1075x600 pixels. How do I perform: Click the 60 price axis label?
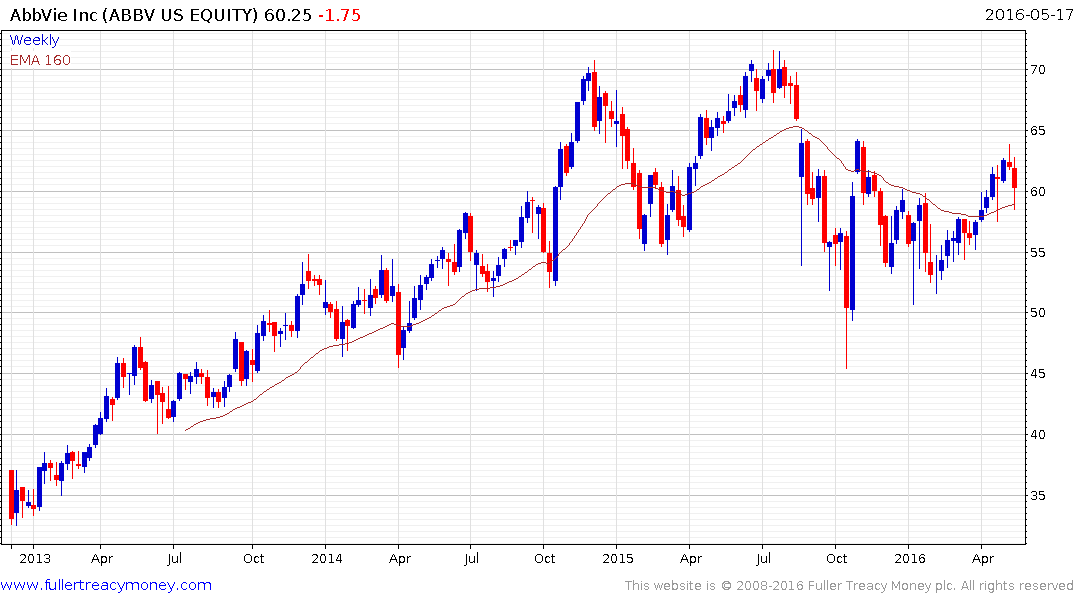coord(1037,191)
